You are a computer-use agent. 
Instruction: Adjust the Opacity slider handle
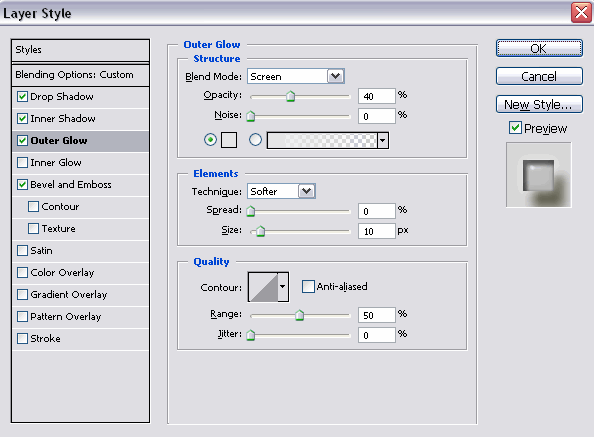(x=291, y=96)
